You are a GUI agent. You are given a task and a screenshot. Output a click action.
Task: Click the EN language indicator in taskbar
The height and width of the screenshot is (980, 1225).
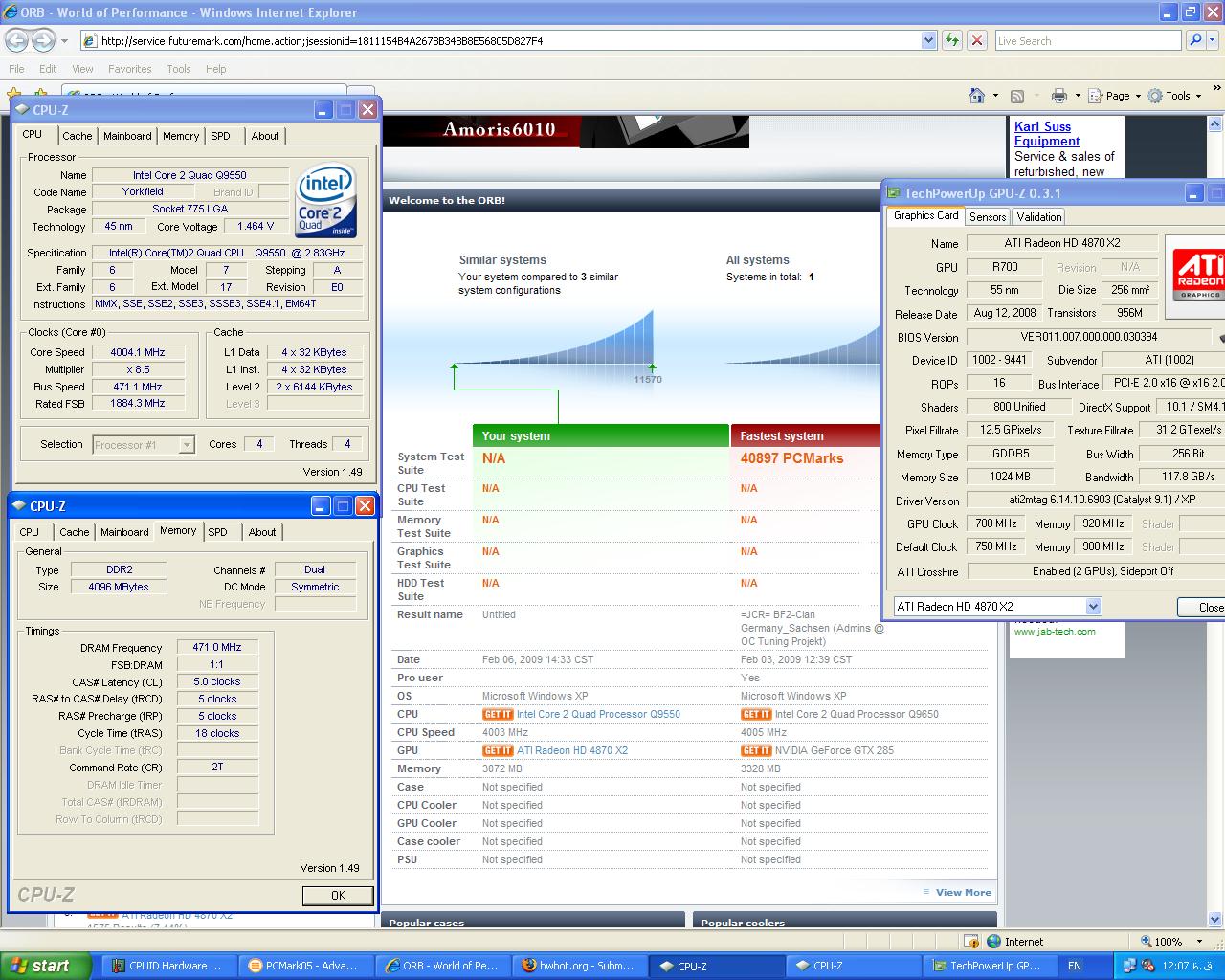pos(1075,966)
